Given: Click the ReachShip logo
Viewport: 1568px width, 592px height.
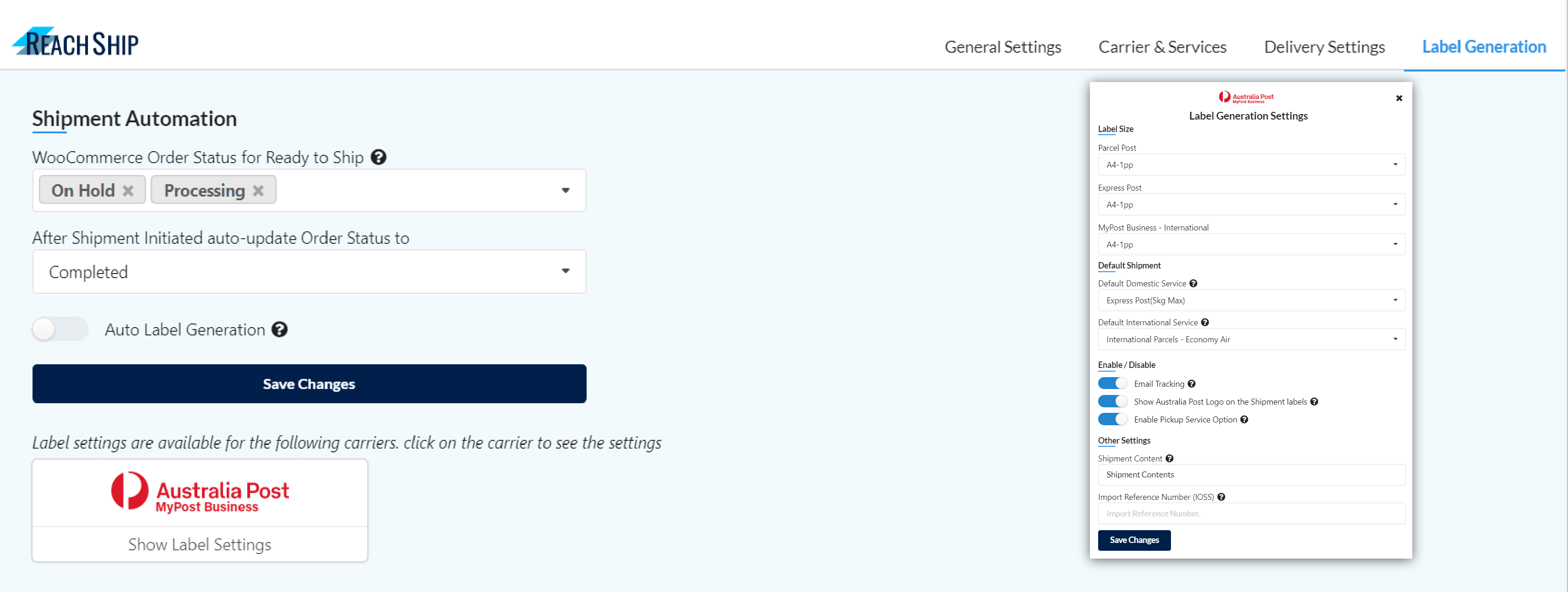Looking at the screenshot, I should (x=76, y=42).
